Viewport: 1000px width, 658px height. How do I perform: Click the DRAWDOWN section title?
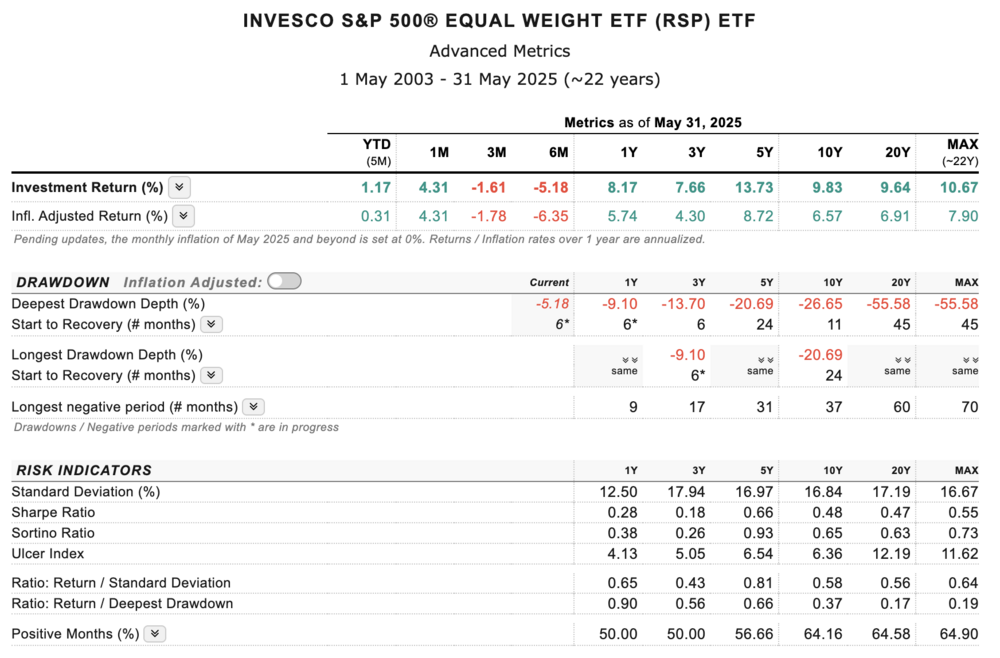pyautogui.click(x=62, y=282)
